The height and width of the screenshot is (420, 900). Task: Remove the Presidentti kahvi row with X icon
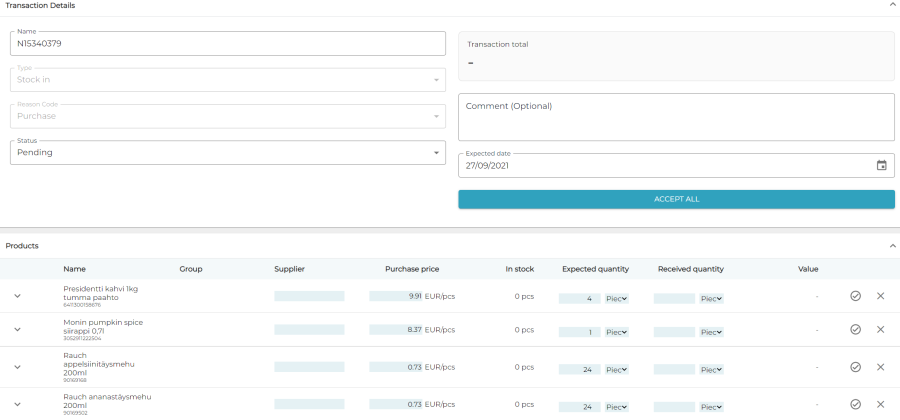pyautogui.click(x=880, y=296)
